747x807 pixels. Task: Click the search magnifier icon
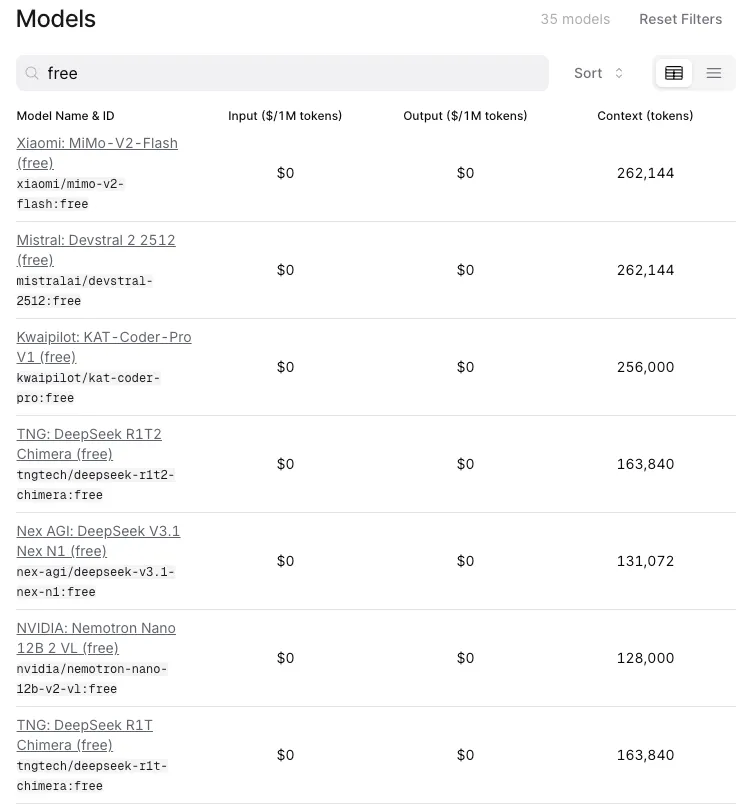(x=32, y=73)
